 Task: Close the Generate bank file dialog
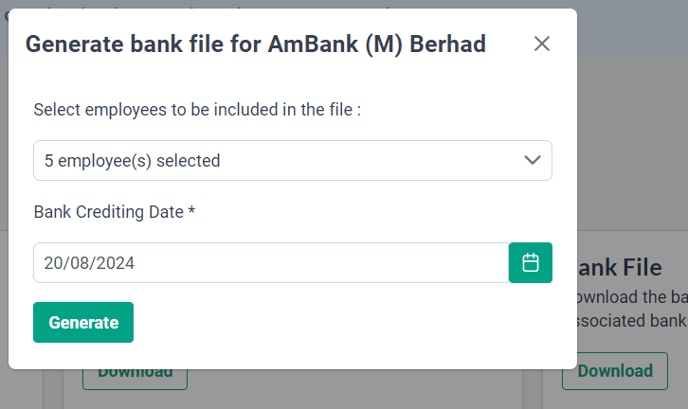pos(542,44)
